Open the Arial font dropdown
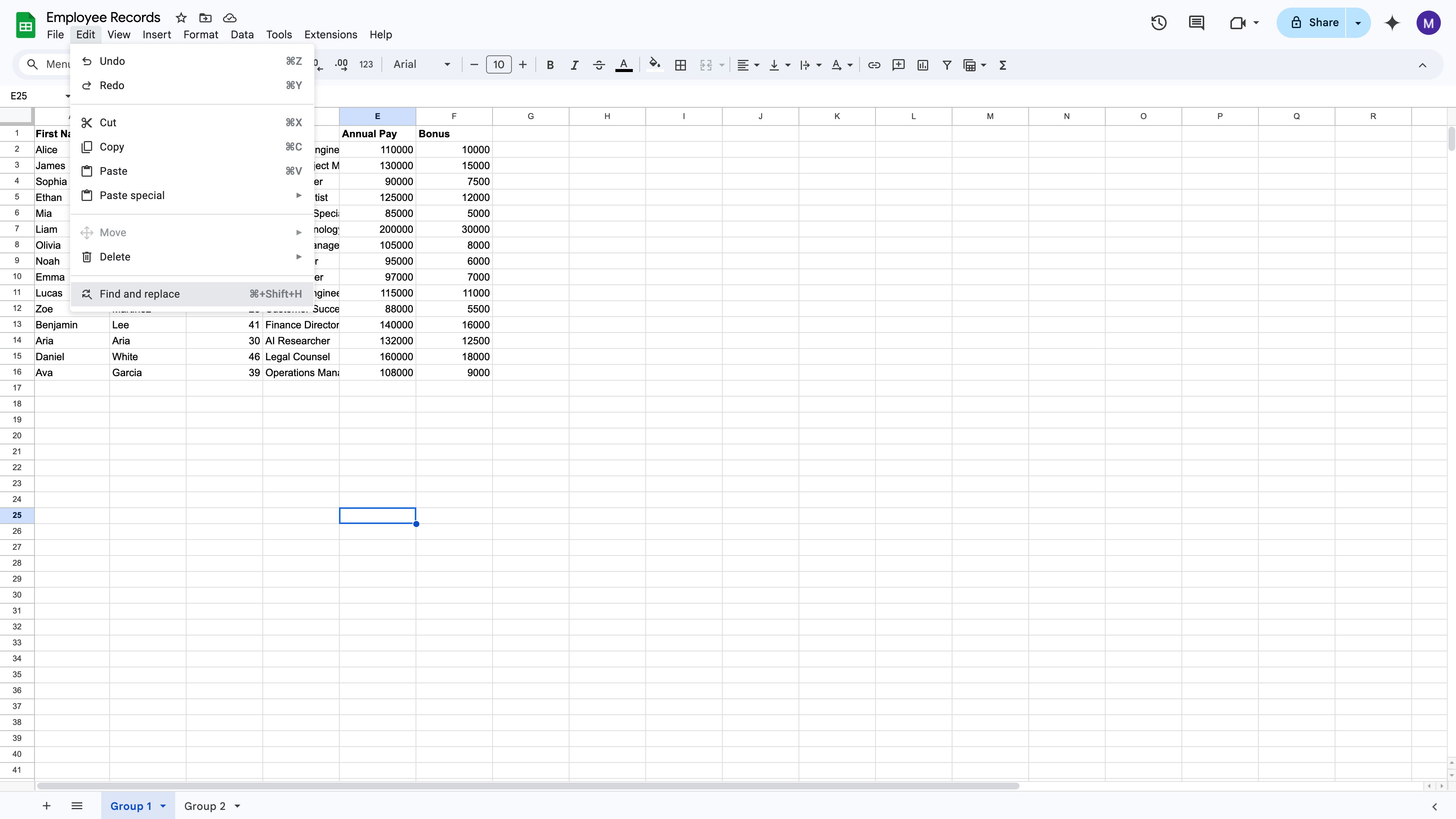Image resolution: width=1456 pixels, height=819 pixels. pyautogui.click(x=422, y=64)
